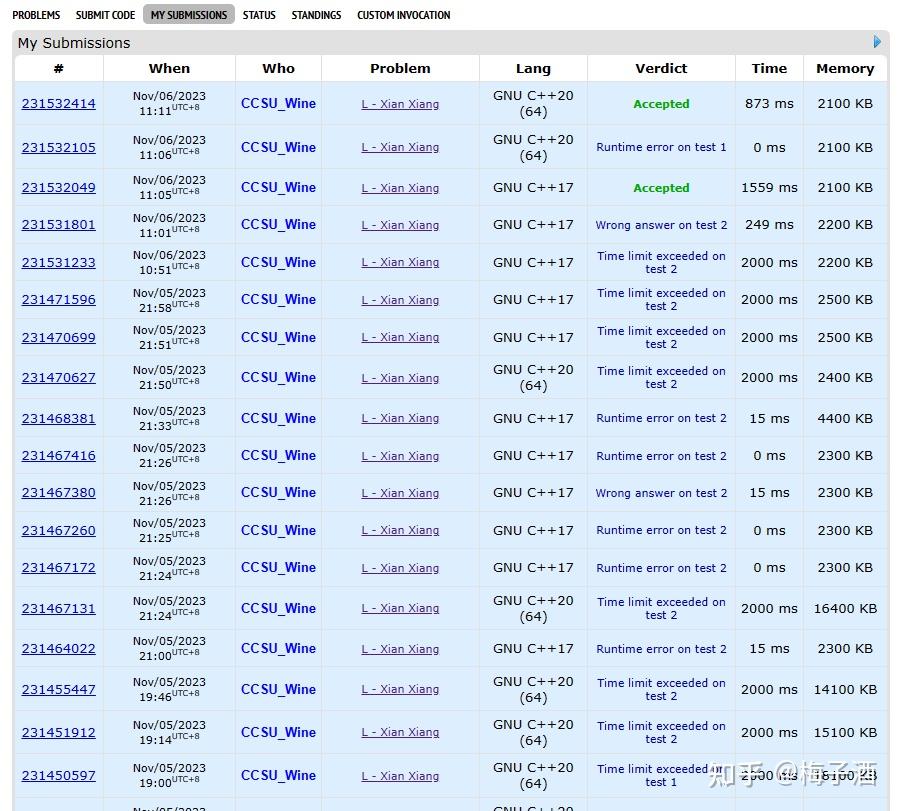Open submission 231532105 details

(59, 147)
